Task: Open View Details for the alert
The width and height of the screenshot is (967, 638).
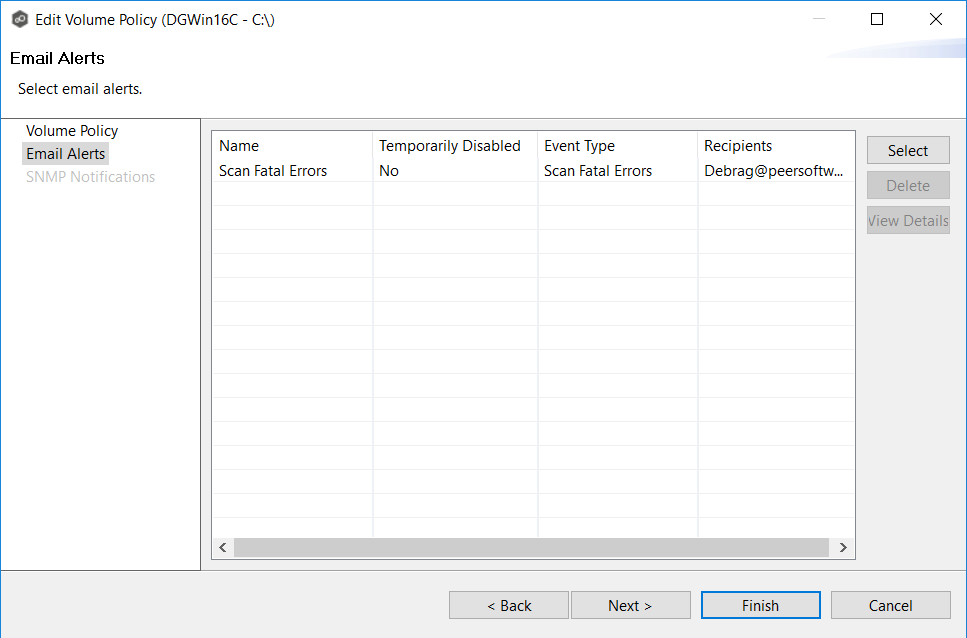Action: (x=907, y=221)
